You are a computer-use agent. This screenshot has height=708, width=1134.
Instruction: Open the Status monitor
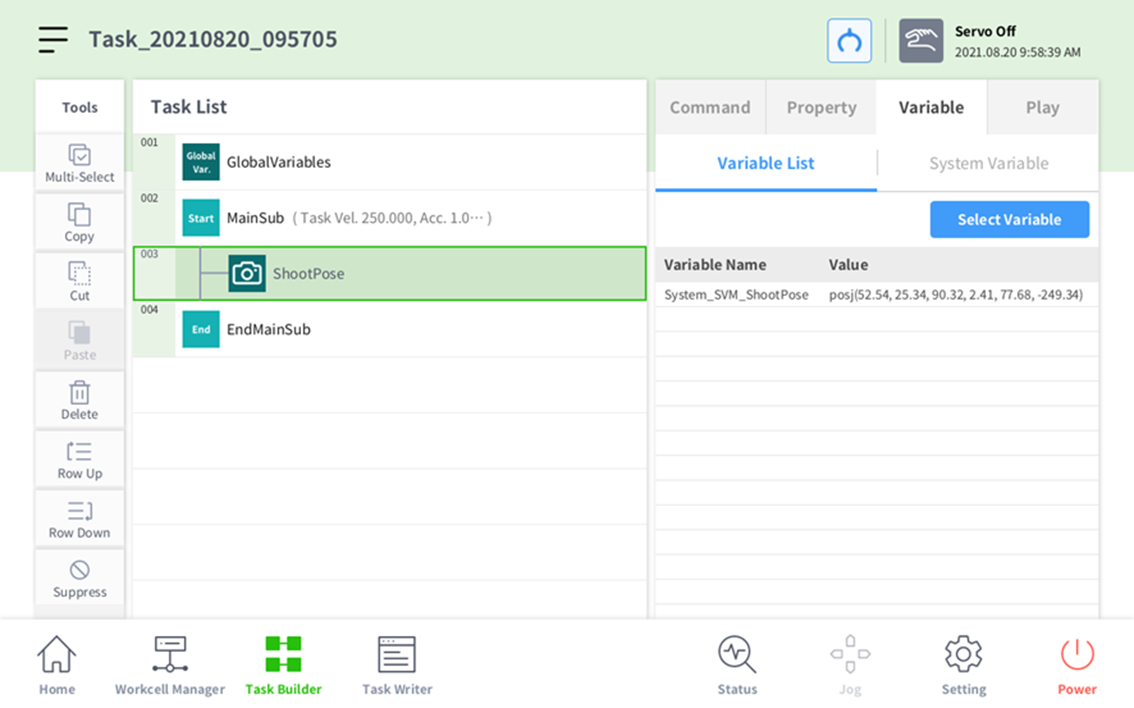coord(737,665)
